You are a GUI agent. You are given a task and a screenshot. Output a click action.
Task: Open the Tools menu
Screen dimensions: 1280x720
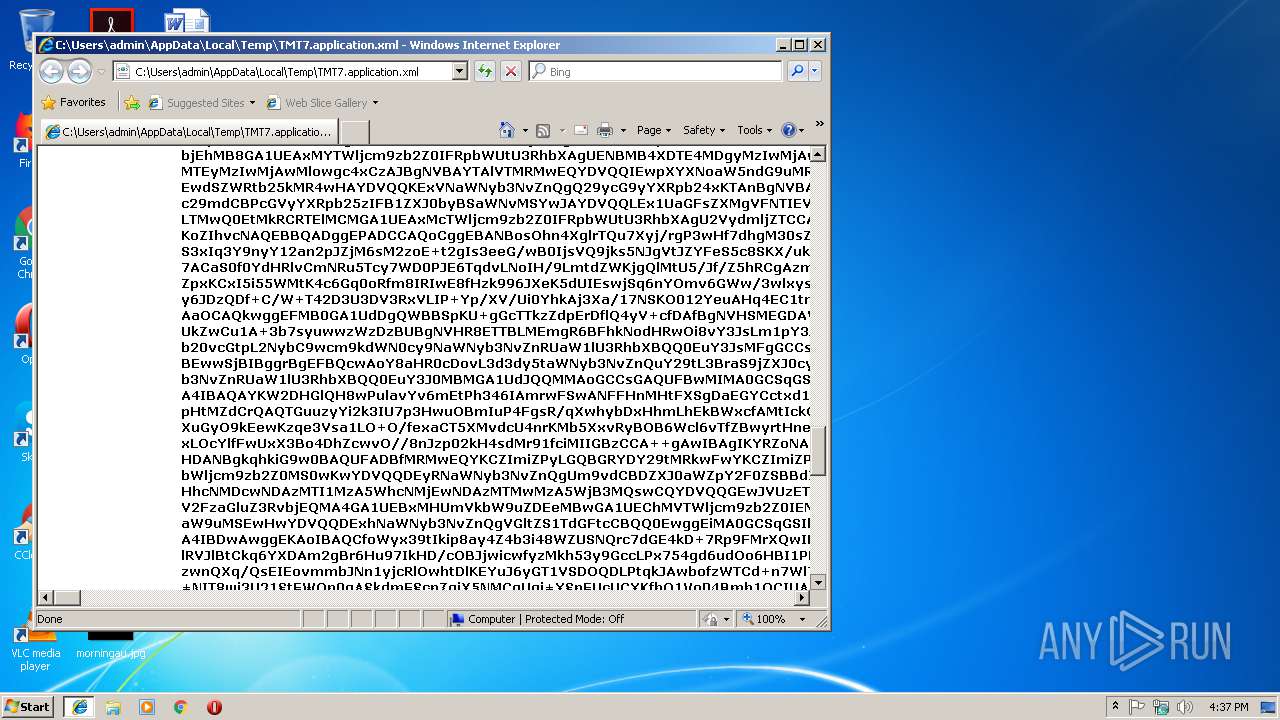[x=755, y=130]
